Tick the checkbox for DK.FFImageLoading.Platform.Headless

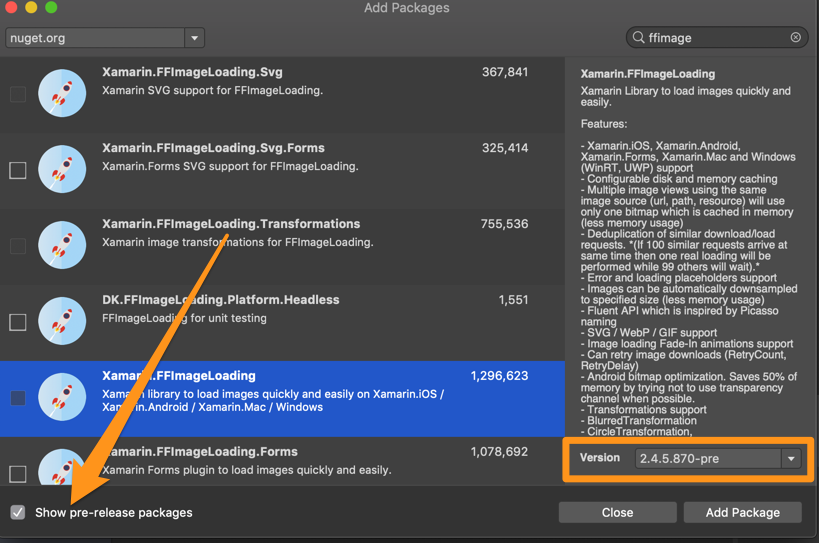pos(18,322)
